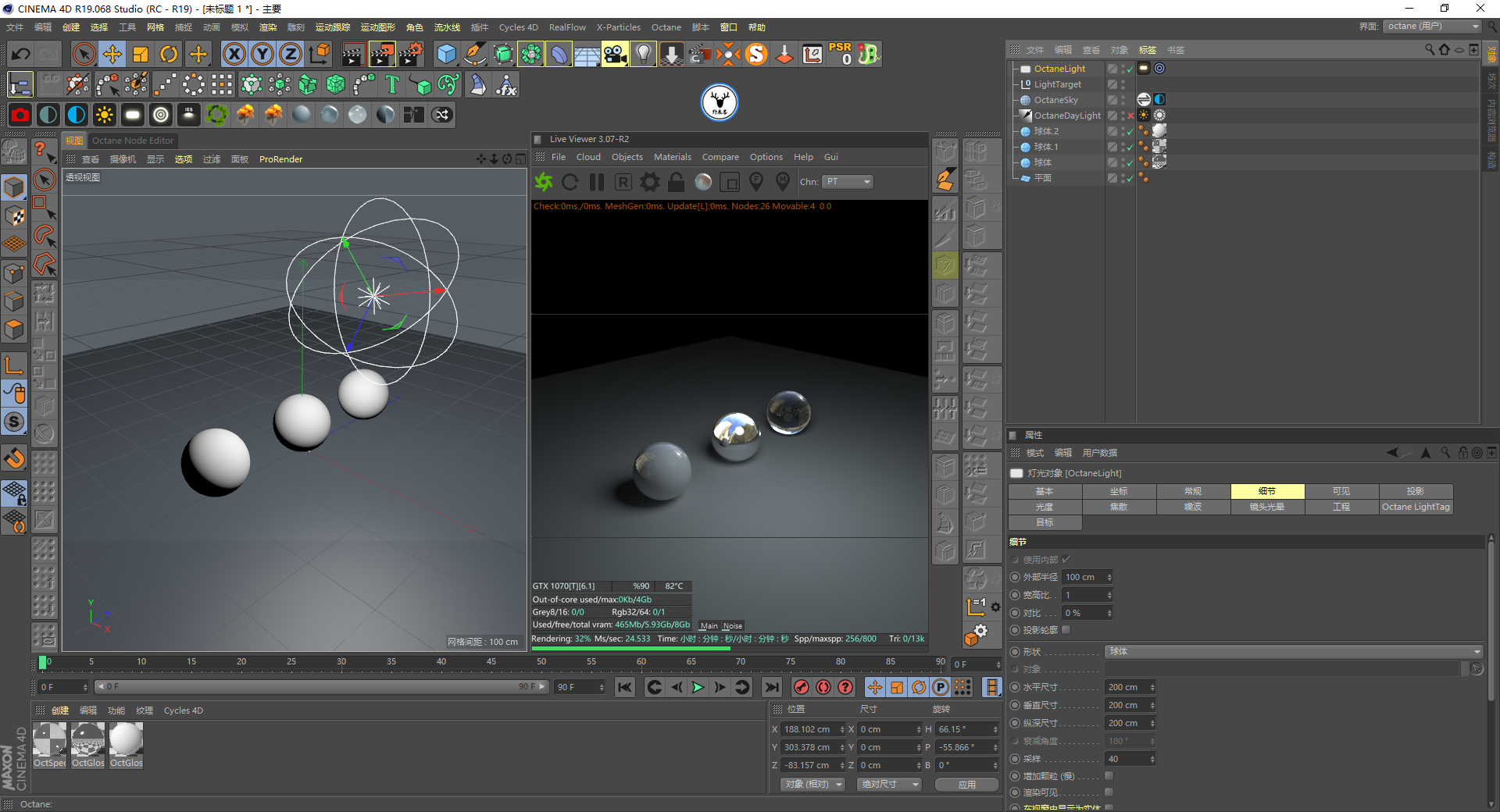This screenshot has height=812, width=1500.
Task: Start Live Viewer render with green Octane icon
Action: [x=544, y=182]
